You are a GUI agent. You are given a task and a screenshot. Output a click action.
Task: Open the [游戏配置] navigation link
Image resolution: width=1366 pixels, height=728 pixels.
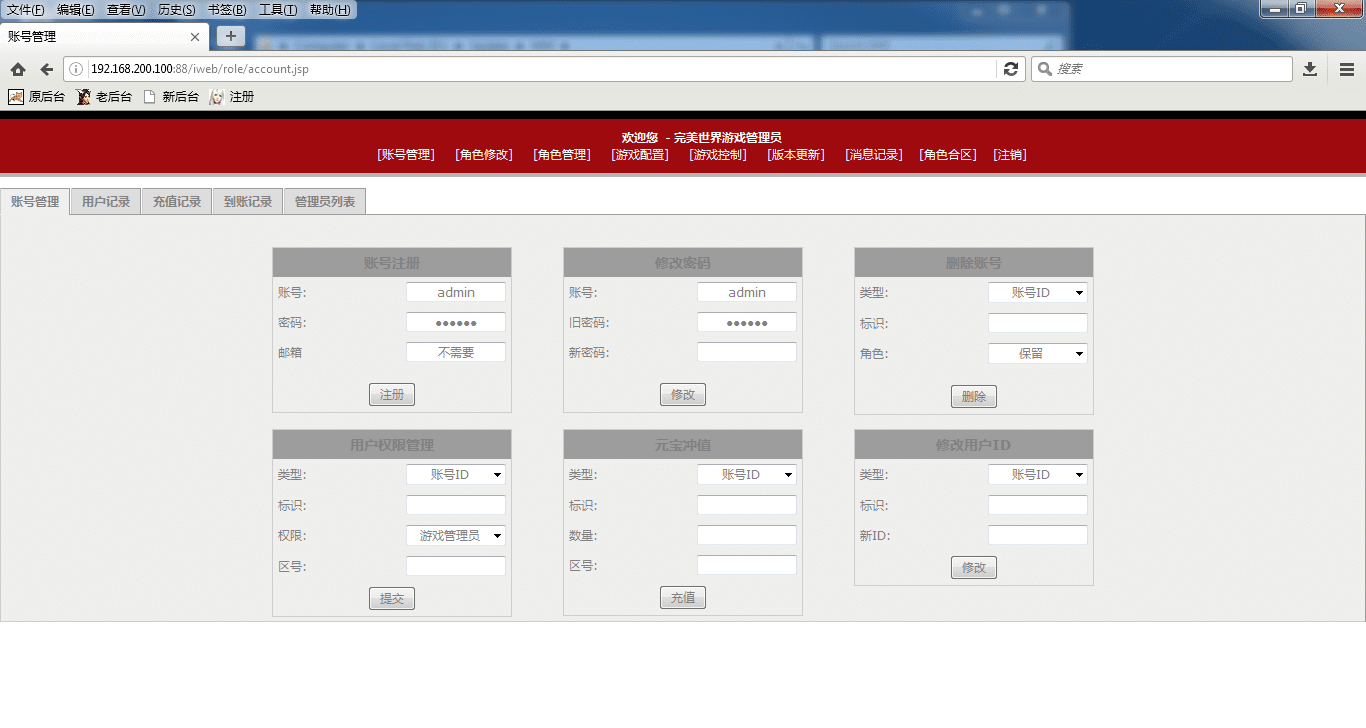click(640, 155)
